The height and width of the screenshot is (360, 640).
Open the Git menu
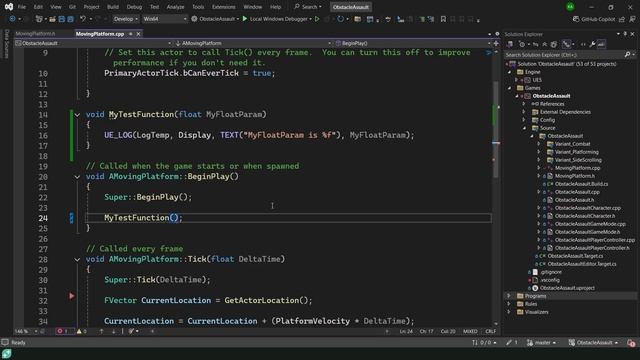point(72,7)
